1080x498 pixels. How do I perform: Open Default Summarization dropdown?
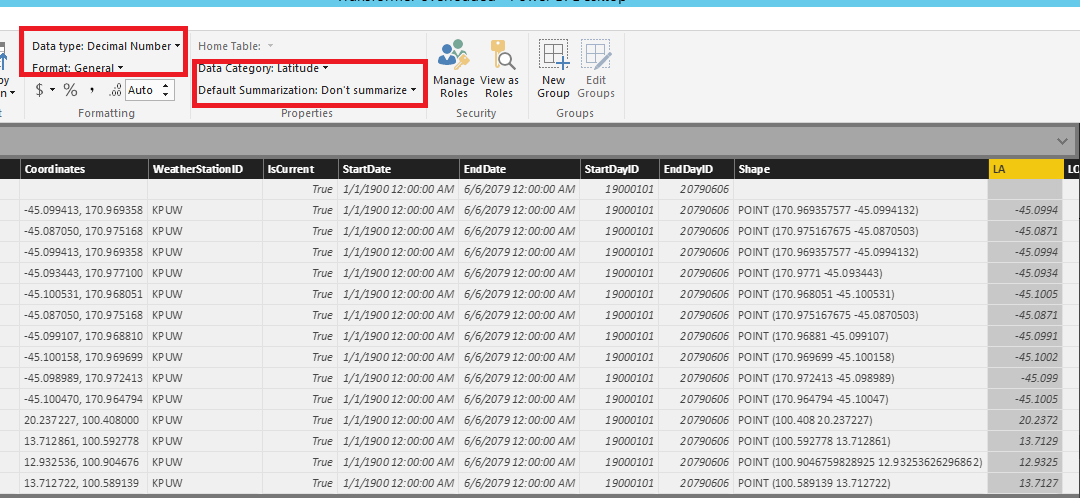click(307, 90)
